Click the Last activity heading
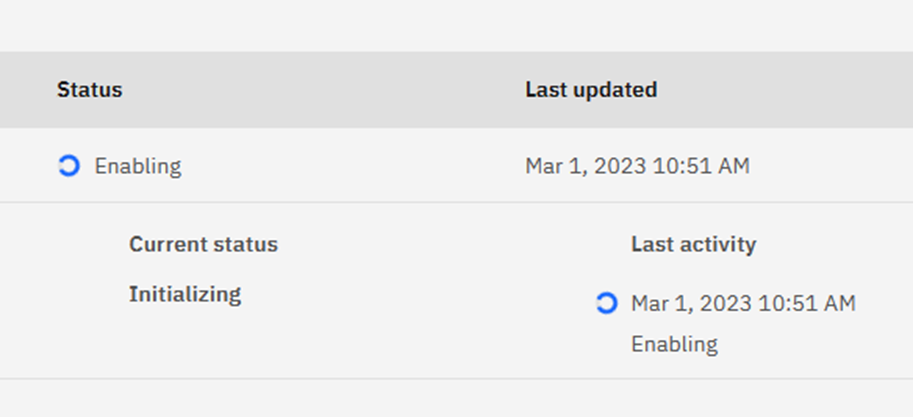 pyautogui.click(x=693, y=244)
